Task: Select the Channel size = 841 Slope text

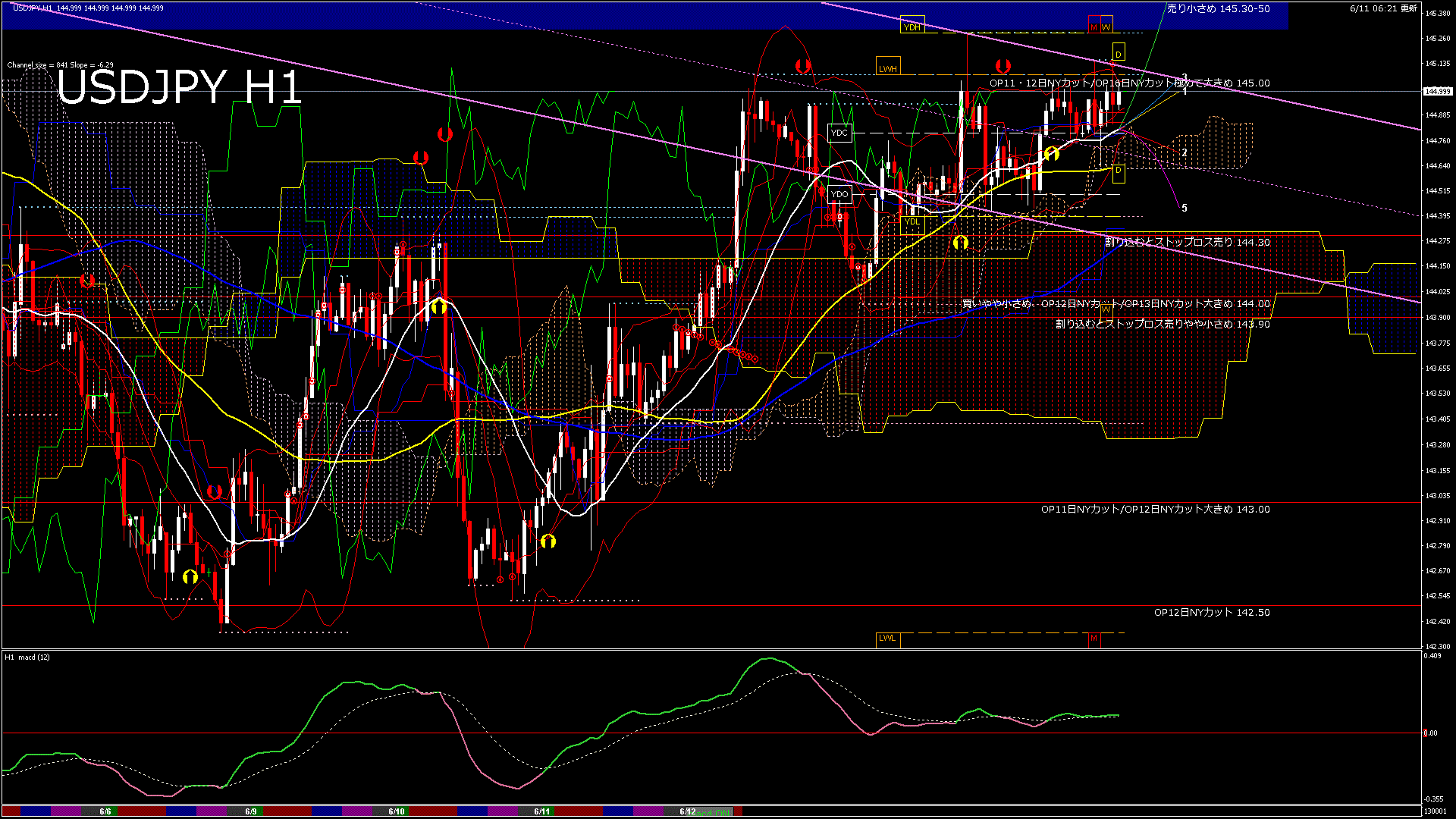Action: (61, 65)
